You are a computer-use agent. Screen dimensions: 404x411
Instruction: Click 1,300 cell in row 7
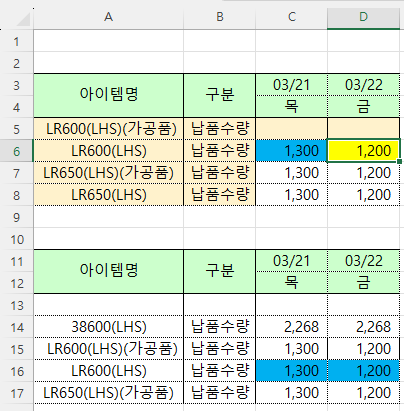coord(292,173)
